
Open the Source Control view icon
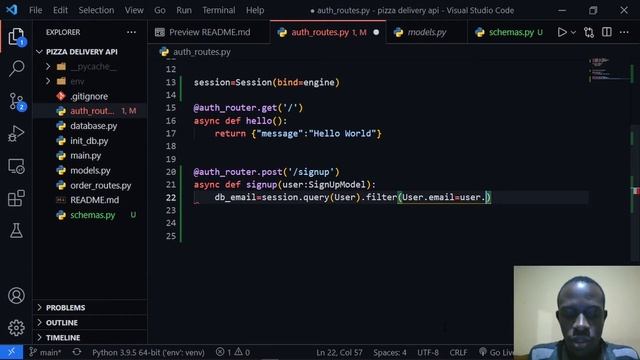(x=16, y=101)
